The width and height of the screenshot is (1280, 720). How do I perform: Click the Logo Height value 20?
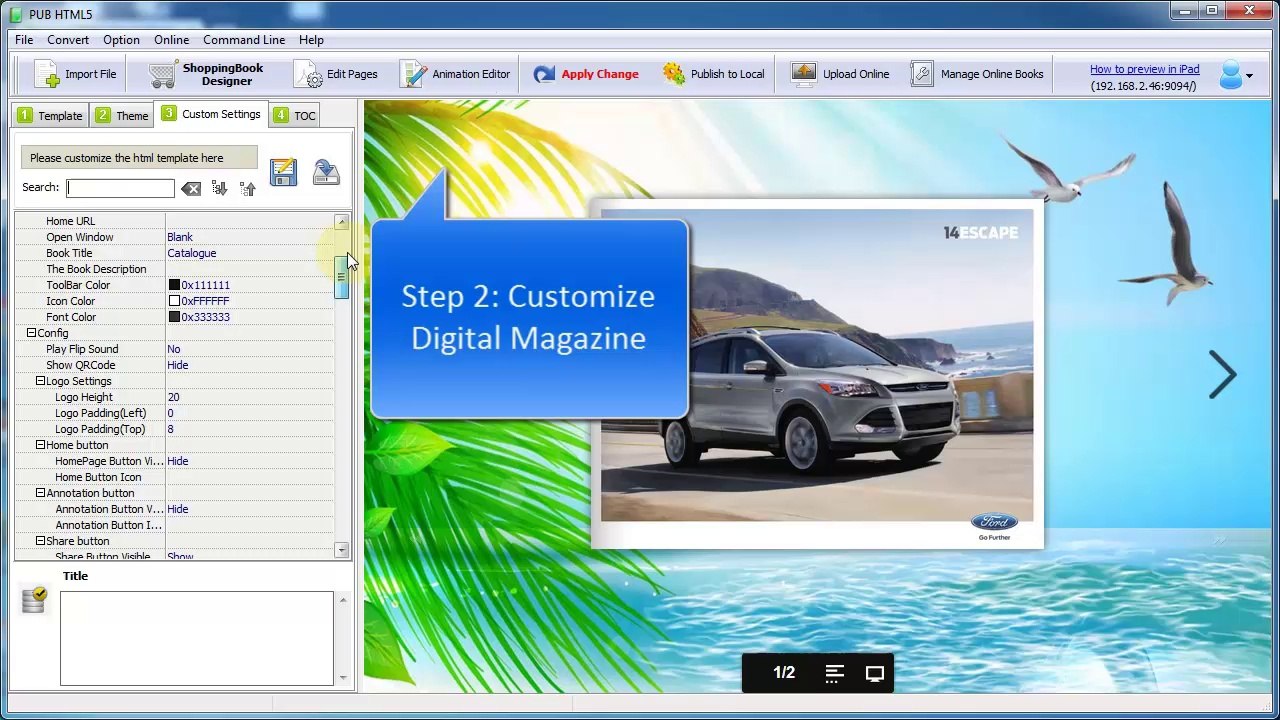click(x=173, y=397)
